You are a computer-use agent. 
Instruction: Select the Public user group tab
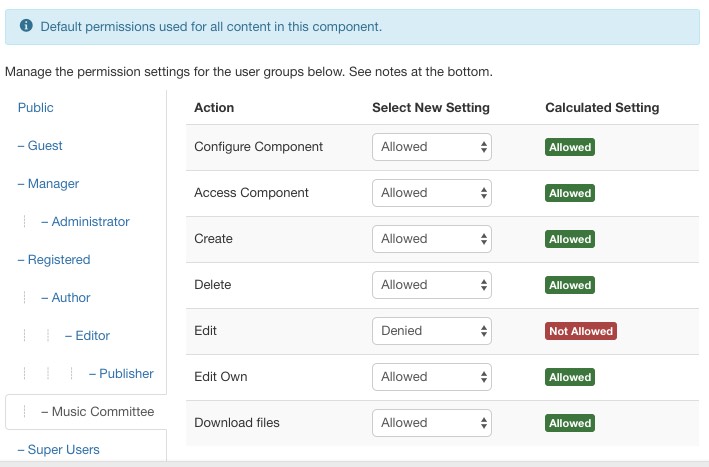pyautogui.click(x=36, y=108)
